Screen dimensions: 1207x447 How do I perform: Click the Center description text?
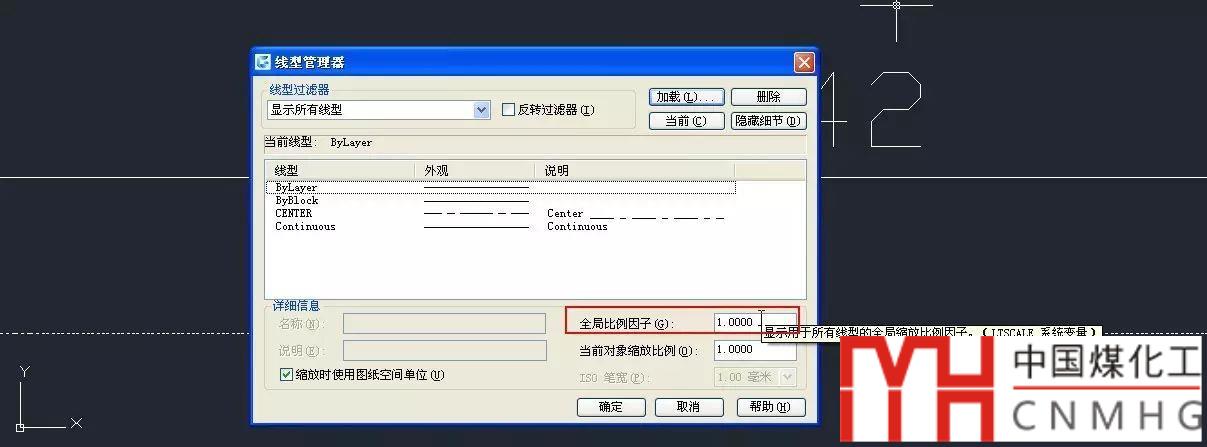click(x=565, y=214)
